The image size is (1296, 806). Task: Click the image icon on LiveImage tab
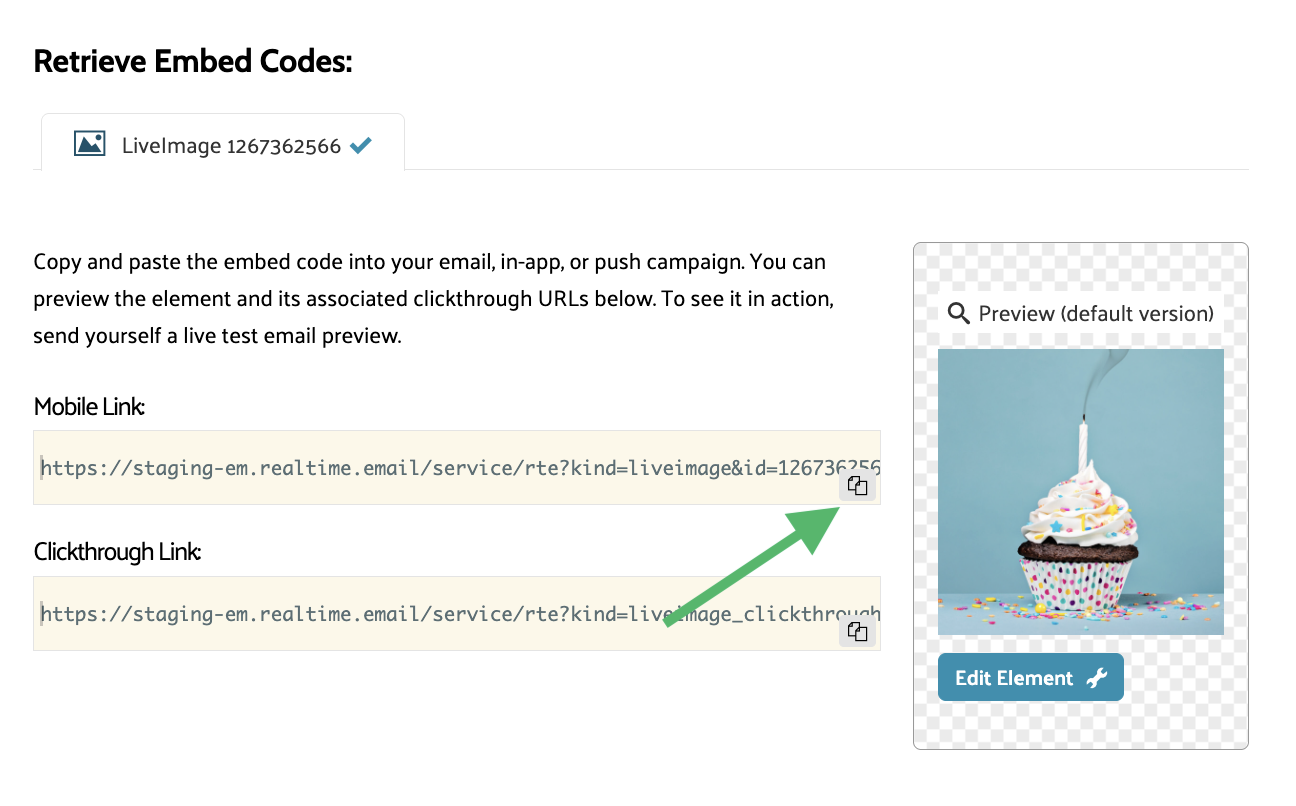point(89,144)
